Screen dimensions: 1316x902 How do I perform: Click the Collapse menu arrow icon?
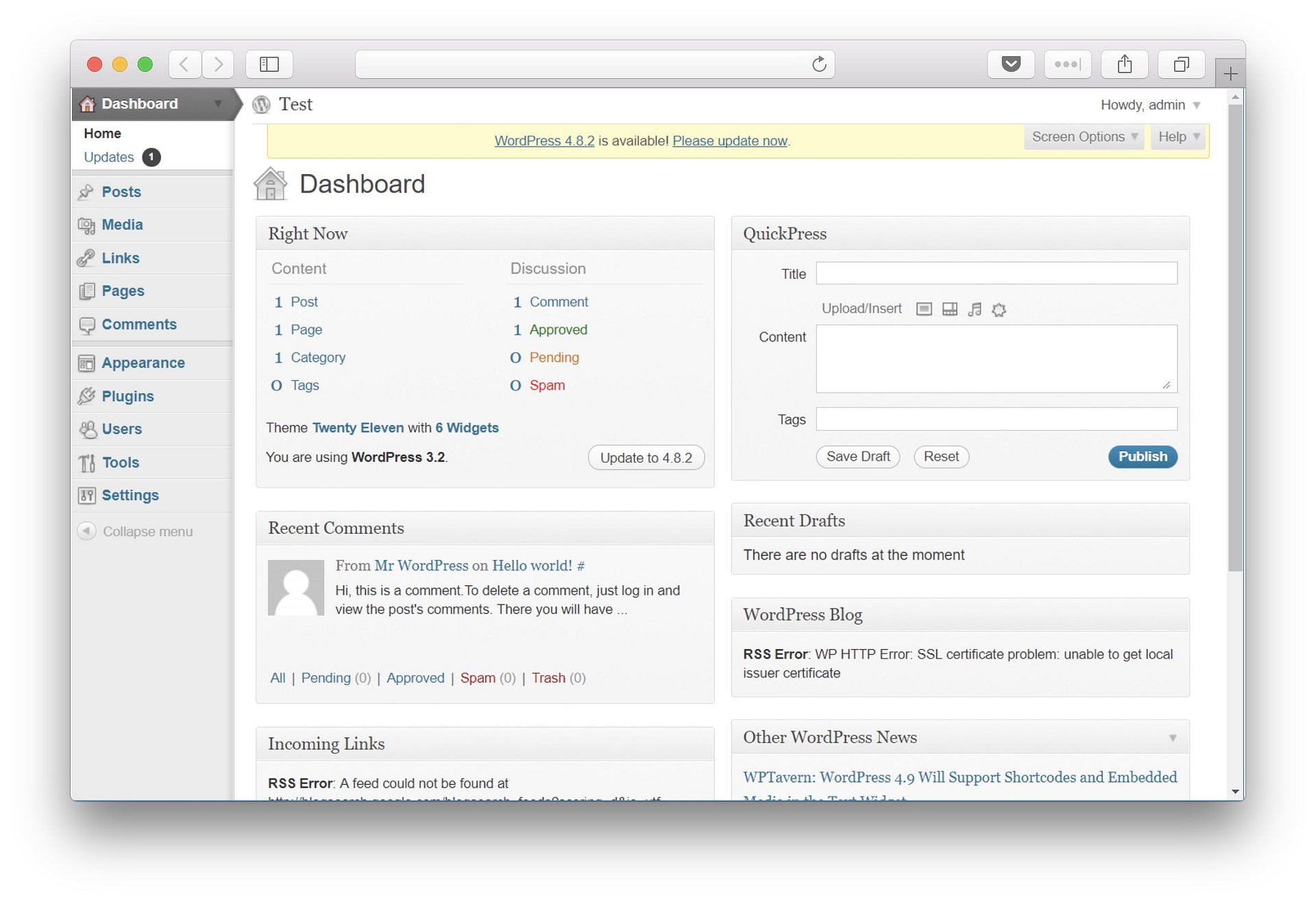[86, 531]
